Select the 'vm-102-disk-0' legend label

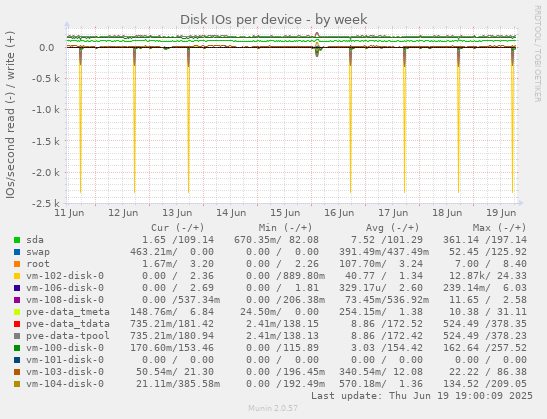(x=65, y=276)
